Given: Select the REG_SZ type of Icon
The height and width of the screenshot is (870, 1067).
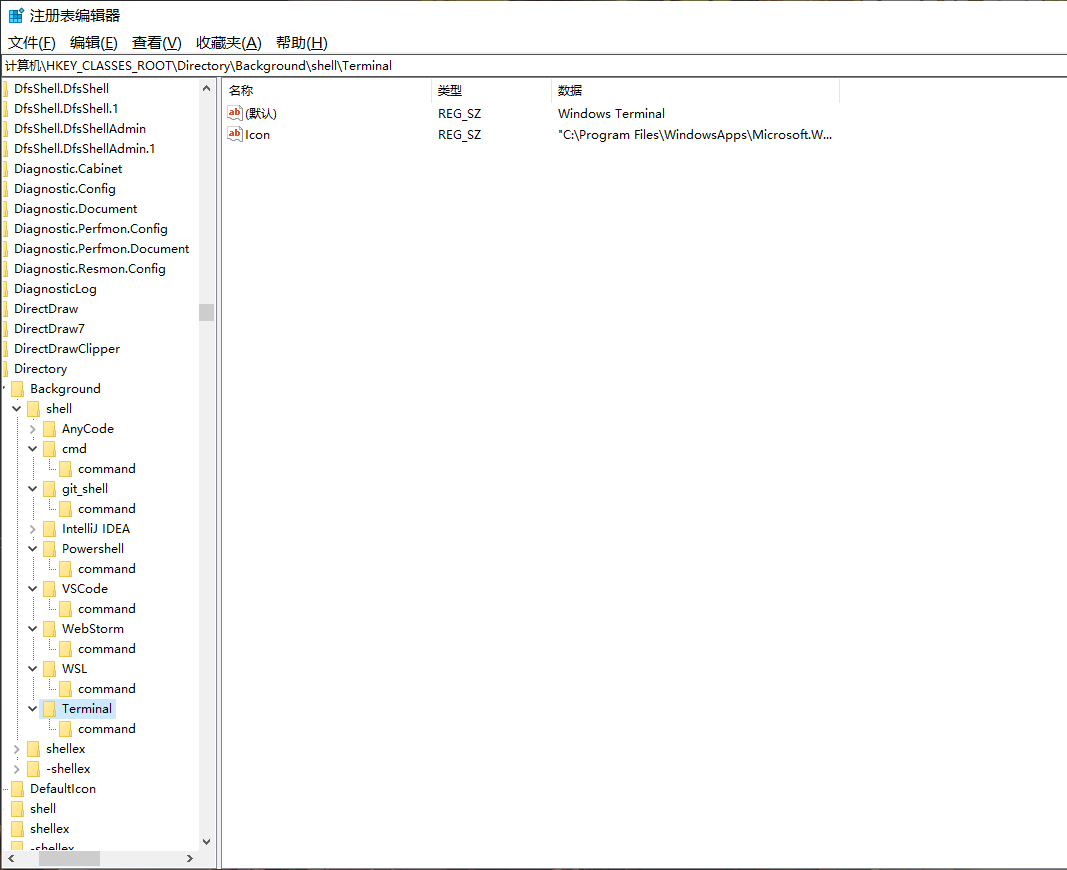Looking at the screenshot, I should point(459,135).
